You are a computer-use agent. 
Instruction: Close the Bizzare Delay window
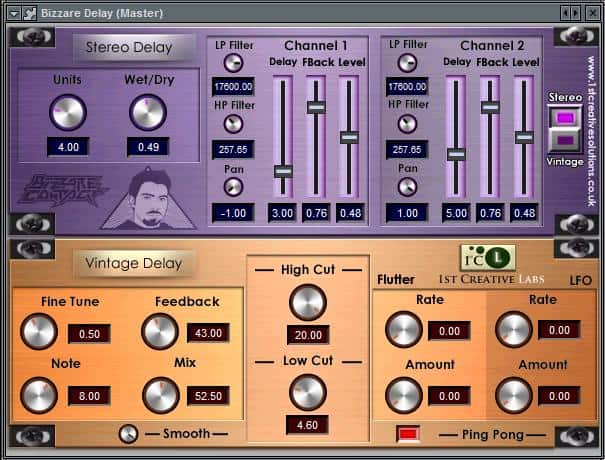tap(592, 13)
